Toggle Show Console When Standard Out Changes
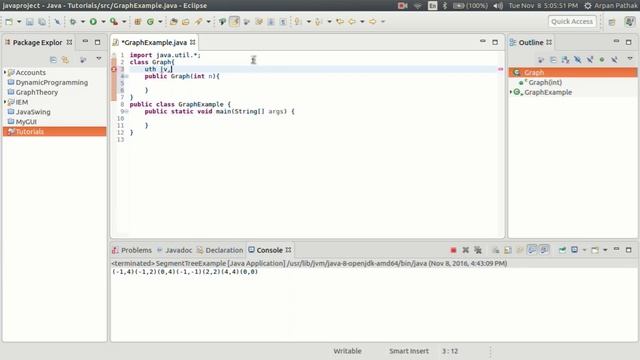This screenshot has height=360, width=640. click(532, 250)
